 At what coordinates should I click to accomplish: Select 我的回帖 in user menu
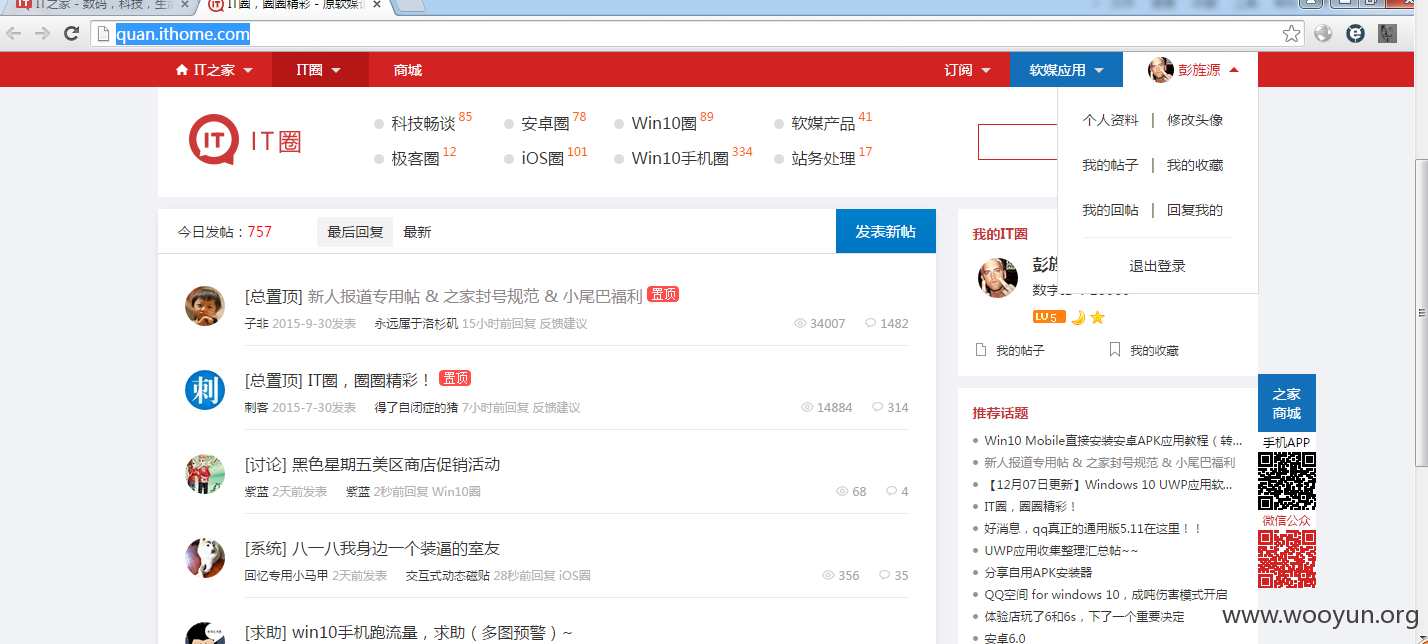(1110, 210)
